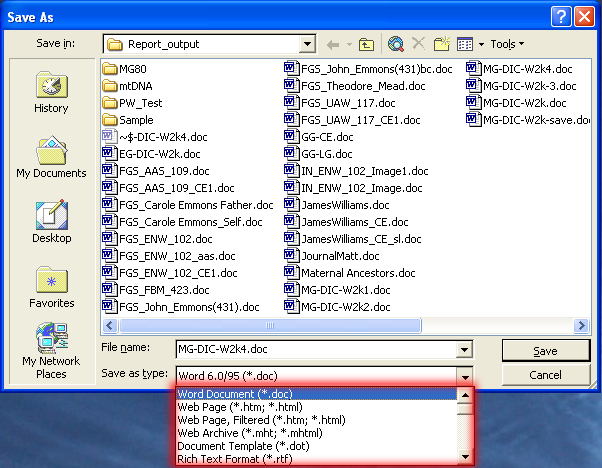Click the Help question mark button
Screen dimensions: 602x468
(x=561, y=17)
